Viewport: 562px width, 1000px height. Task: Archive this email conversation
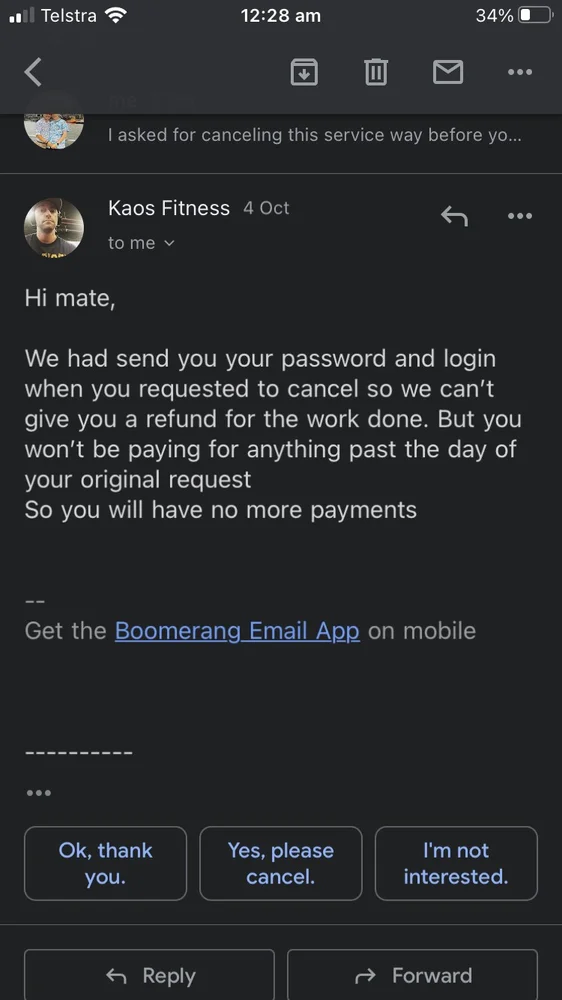[x=304, y=71]
